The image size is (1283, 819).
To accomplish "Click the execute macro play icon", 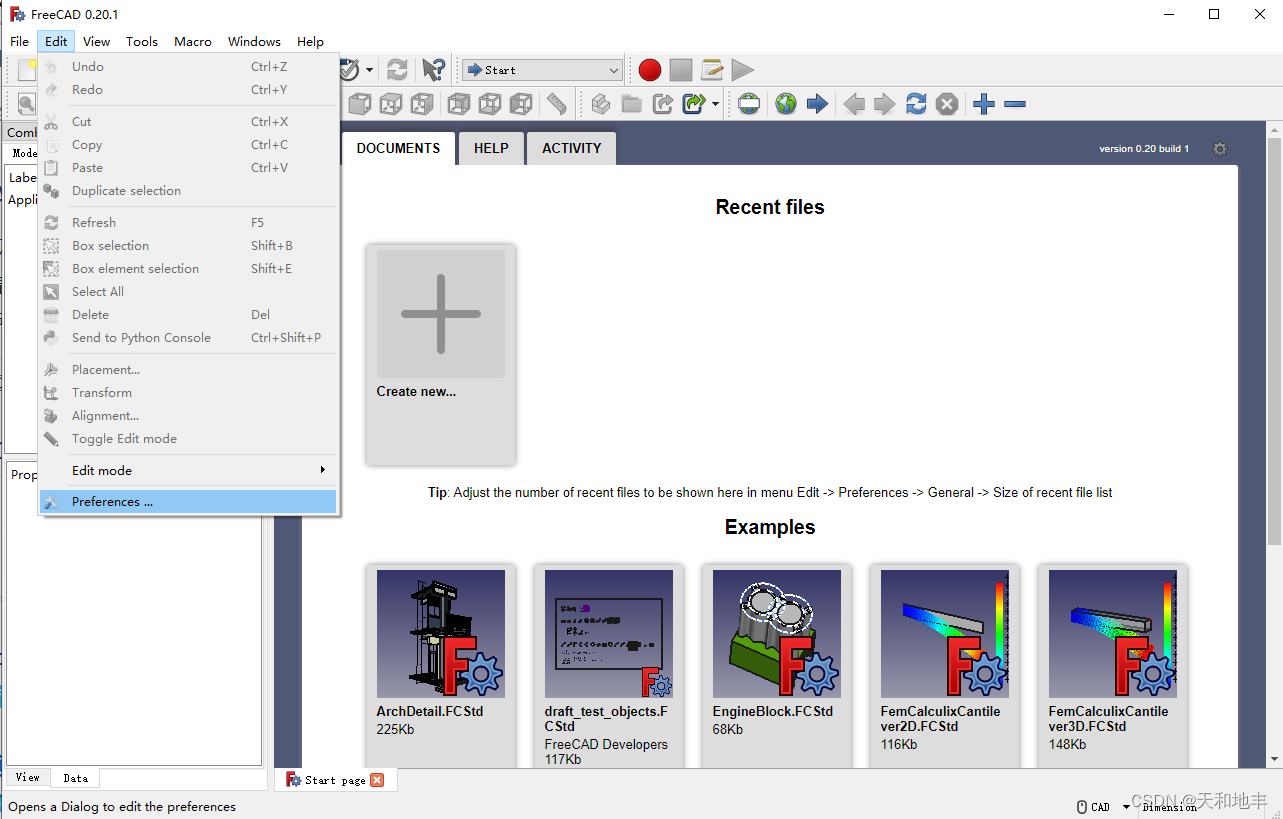I will tap(742, 70).
